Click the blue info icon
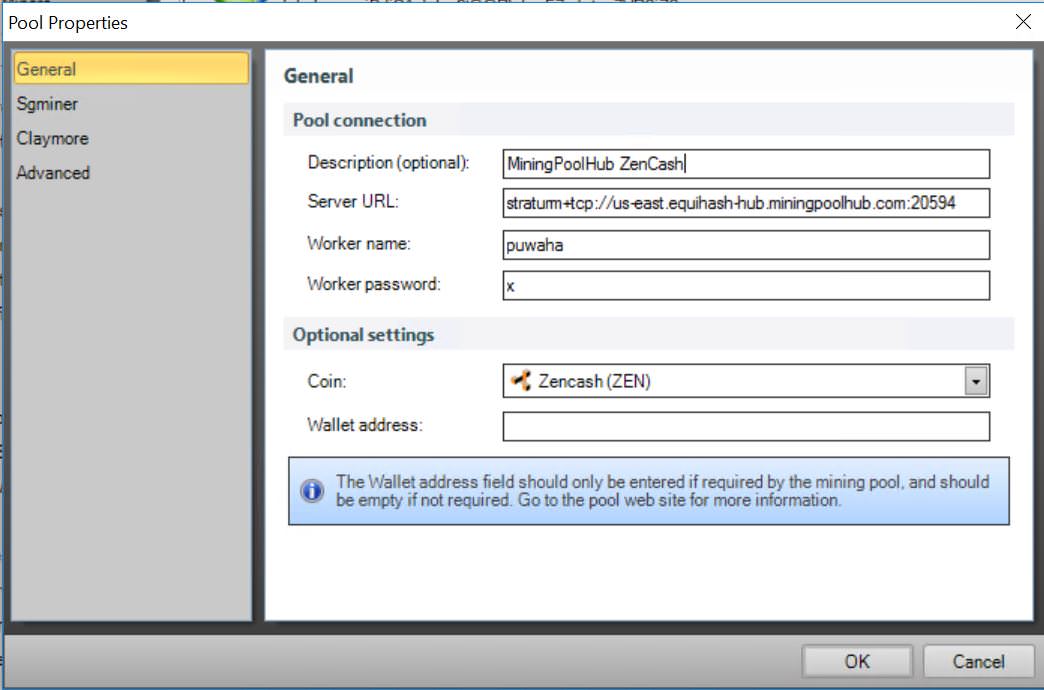Screen dimensions: 1044x690 (312, 491)
